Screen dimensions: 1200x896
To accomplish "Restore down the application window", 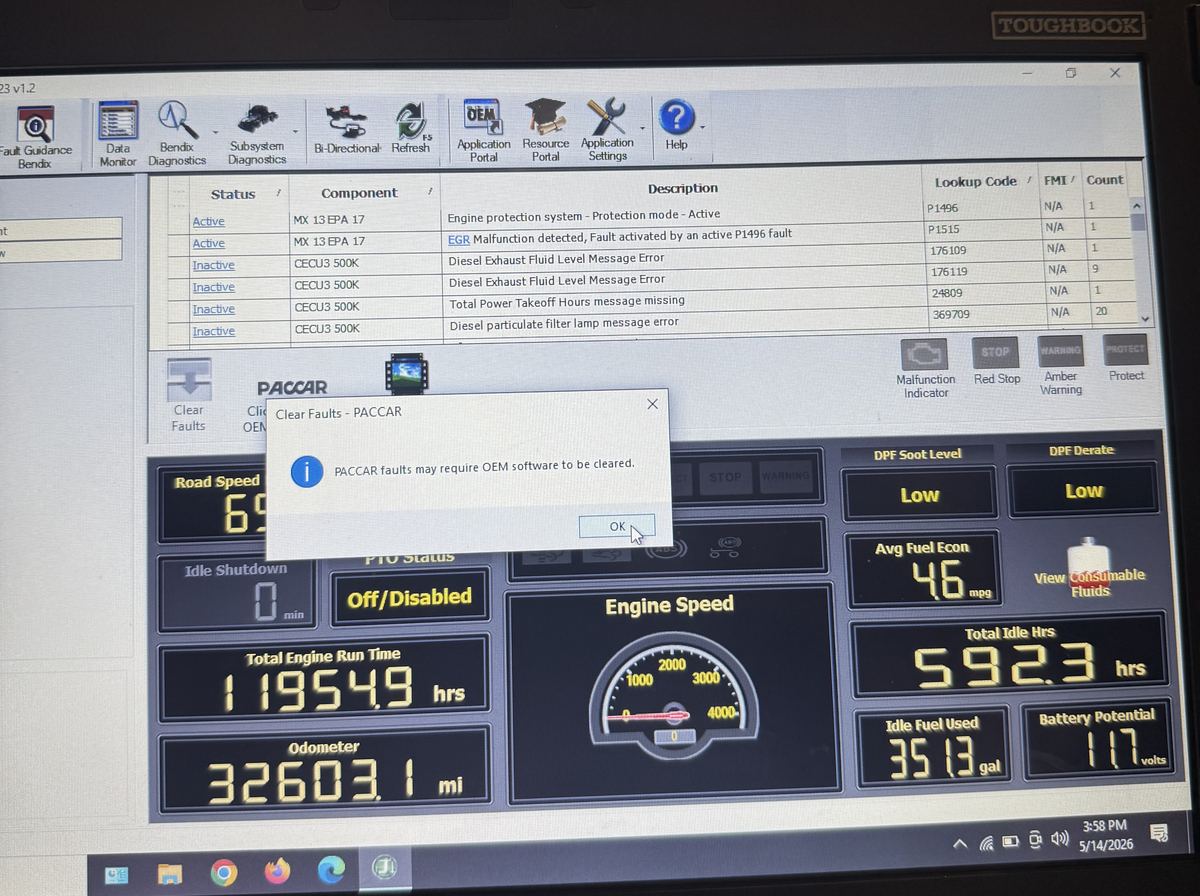I will pyautogui.click(x=1071, y=74).
